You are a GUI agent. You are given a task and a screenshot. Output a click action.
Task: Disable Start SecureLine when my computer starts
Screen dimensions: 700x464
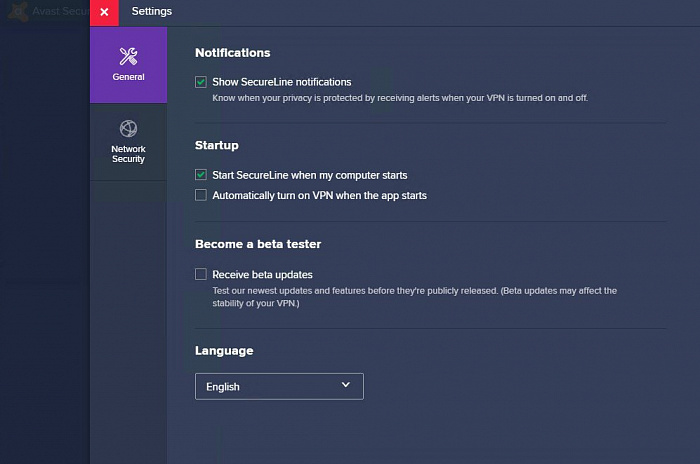tap(201, 175)
